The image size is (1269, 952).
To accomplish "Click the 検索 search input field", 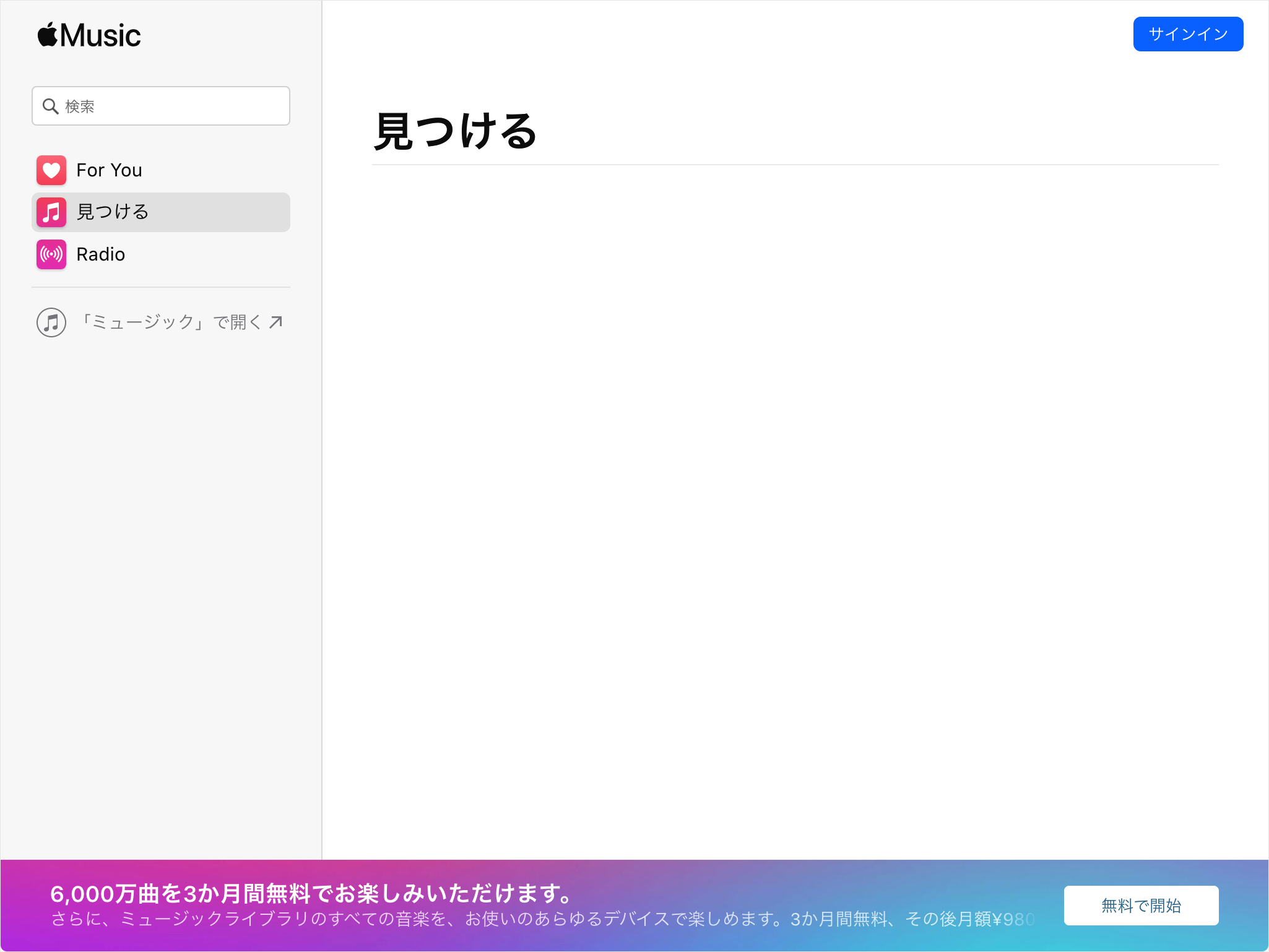I will pyautogui.click(x=160, y=106).
